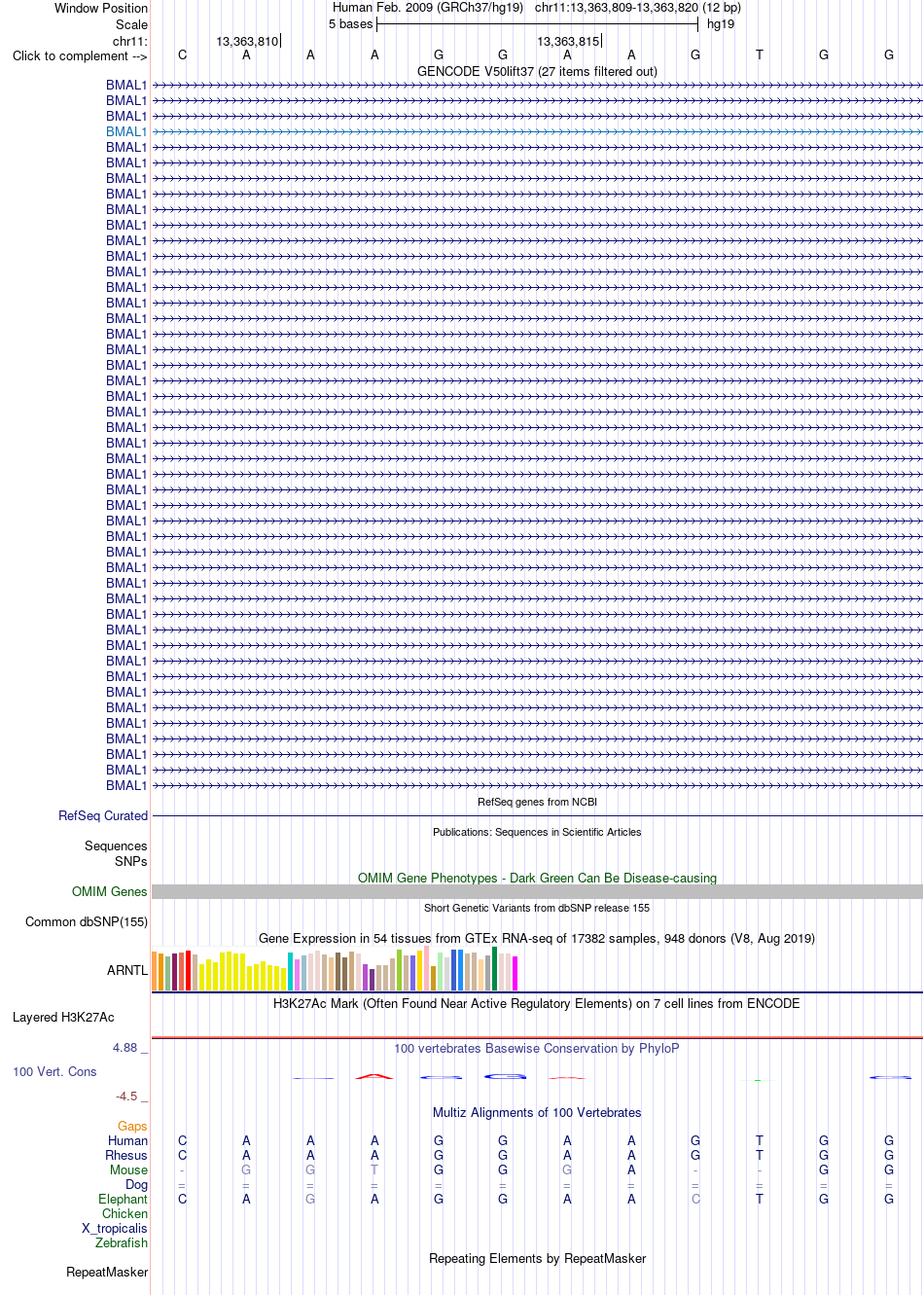
Task: Click the dark green bar in the GTEx chart
Action: [495, 968]
